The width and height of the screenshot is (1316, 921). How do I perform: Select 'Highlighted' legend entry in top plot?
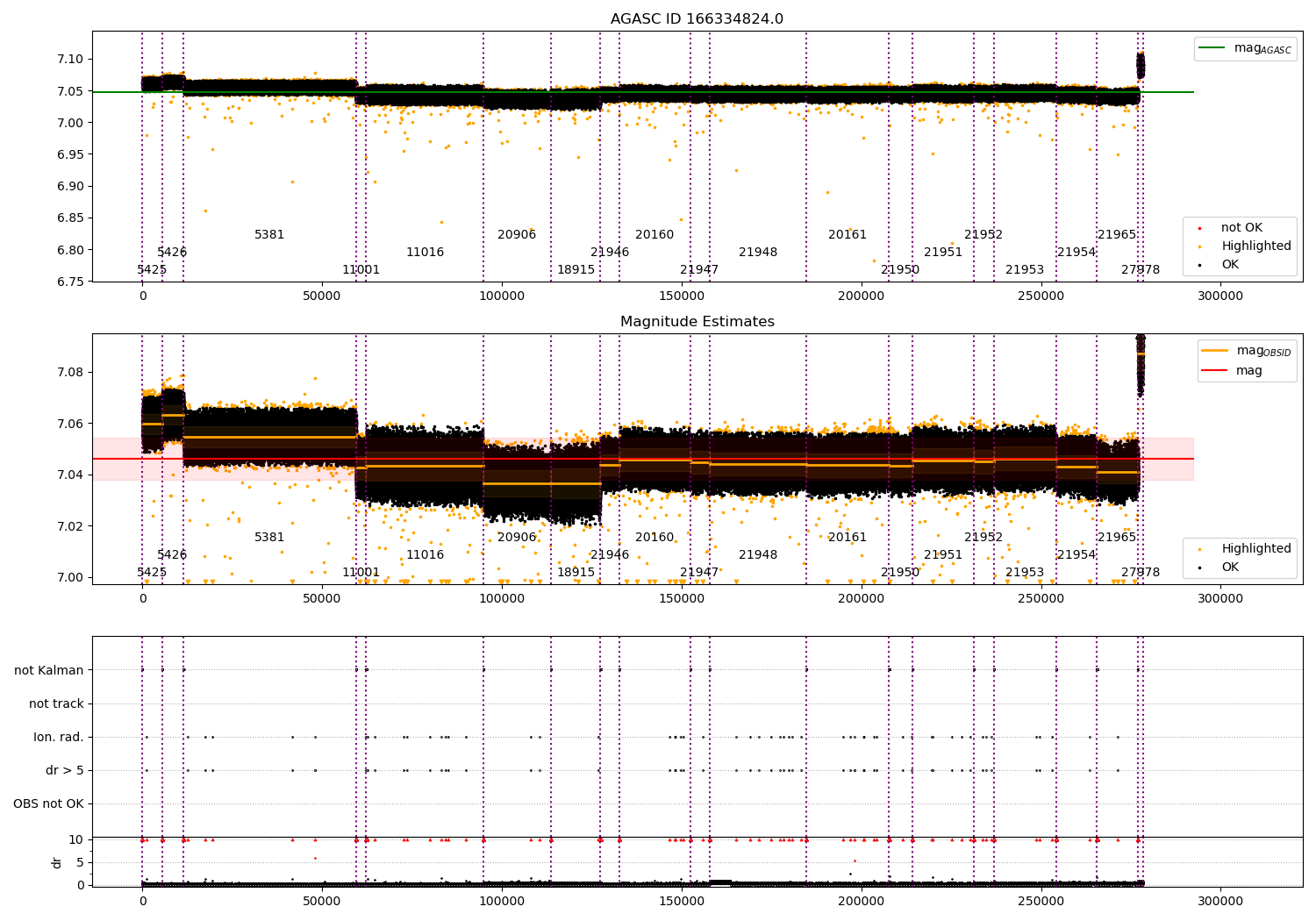[1256, 246]
